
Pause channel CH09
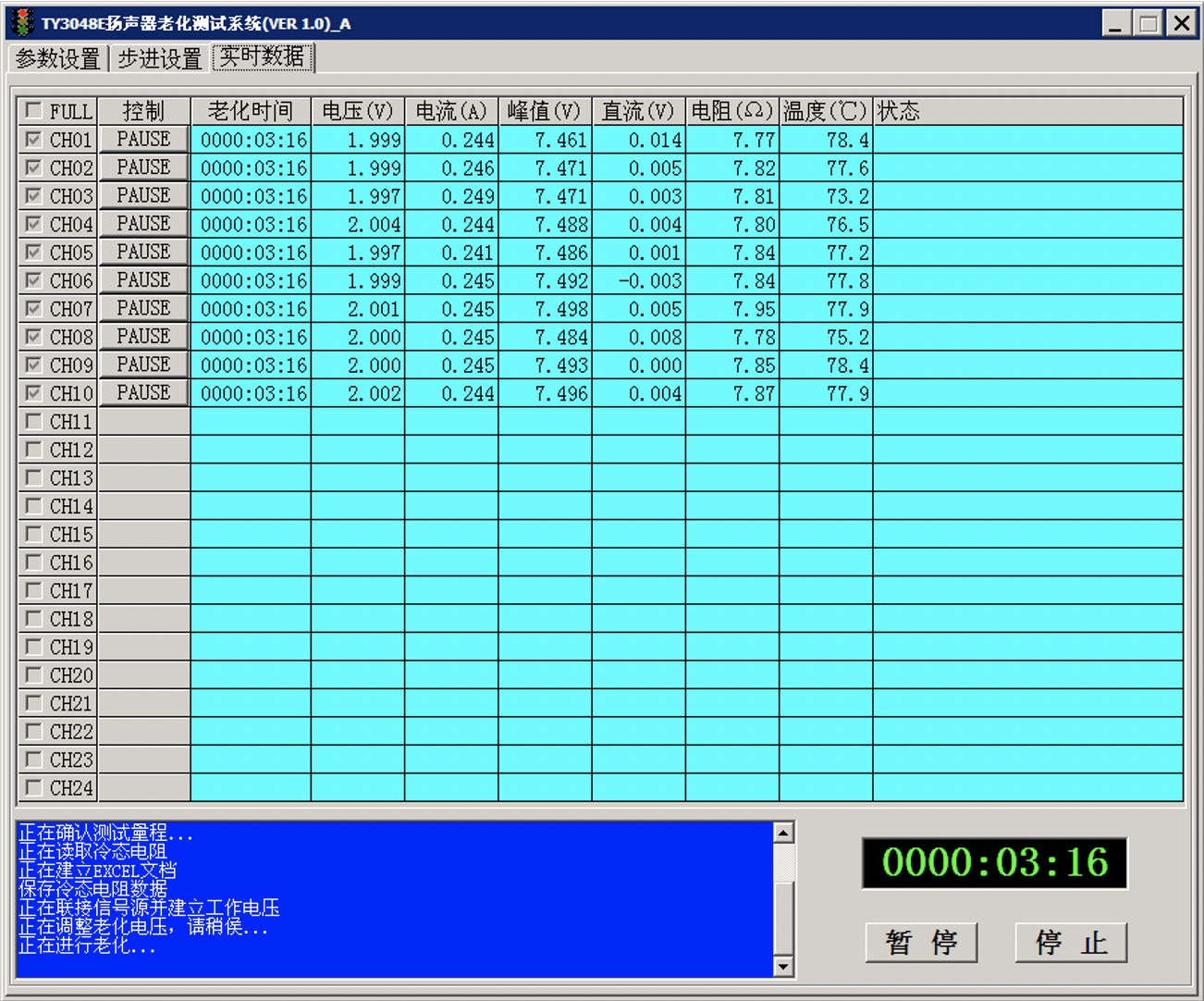(x=143, y=365)
